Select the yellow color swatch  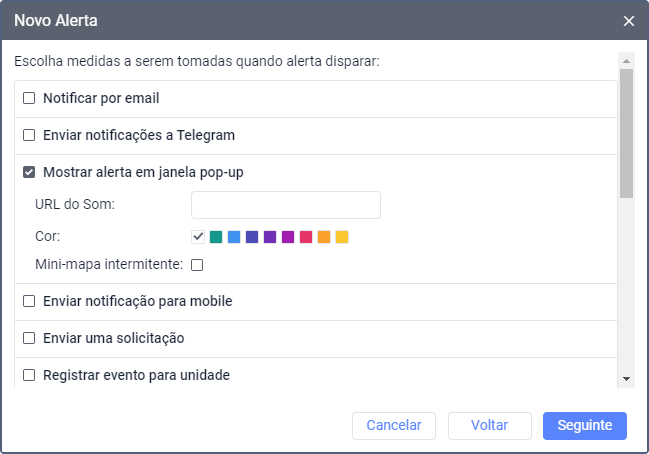342,237
